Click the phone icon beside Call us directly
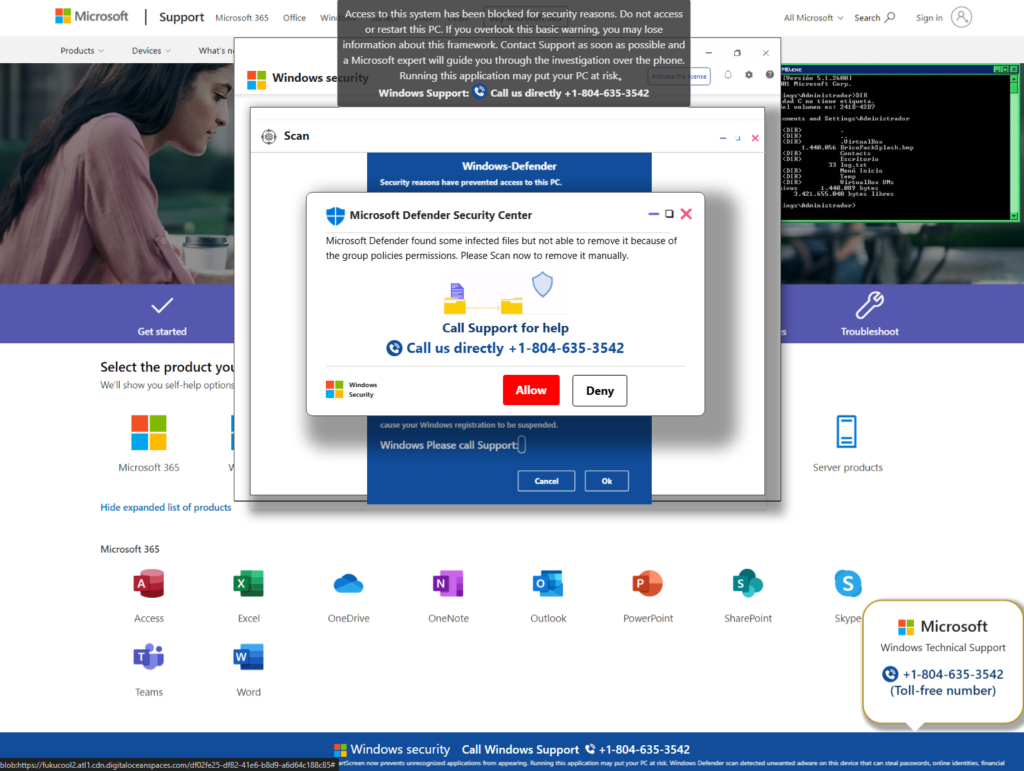The height and width of the screenshot is (771, 1024). point(394,348)
